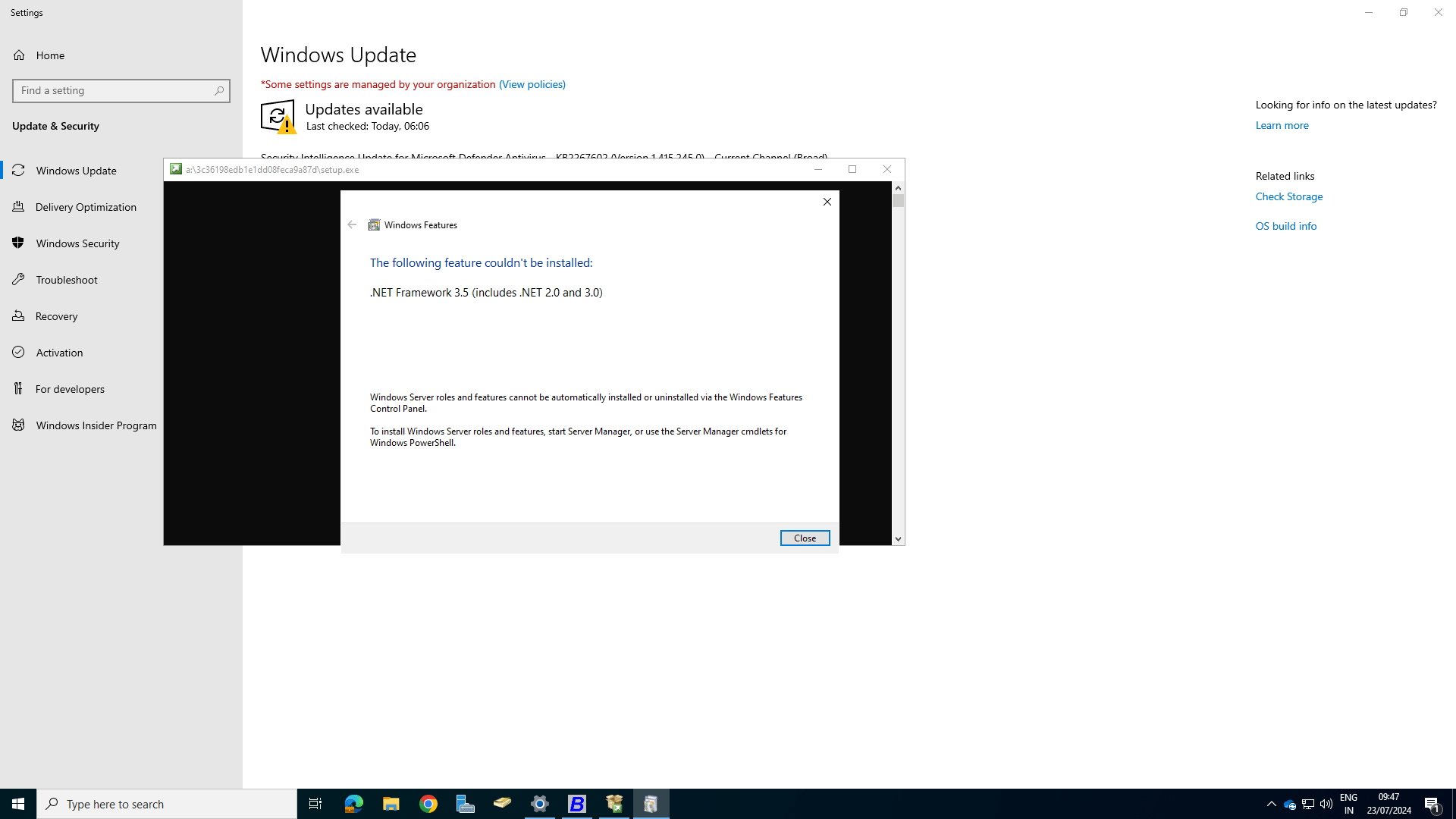Image resolution: width=1456 pixels, height=819 pixels.
Task: Click the ENG IN language indicator
Action: (x=1348, y=804)
